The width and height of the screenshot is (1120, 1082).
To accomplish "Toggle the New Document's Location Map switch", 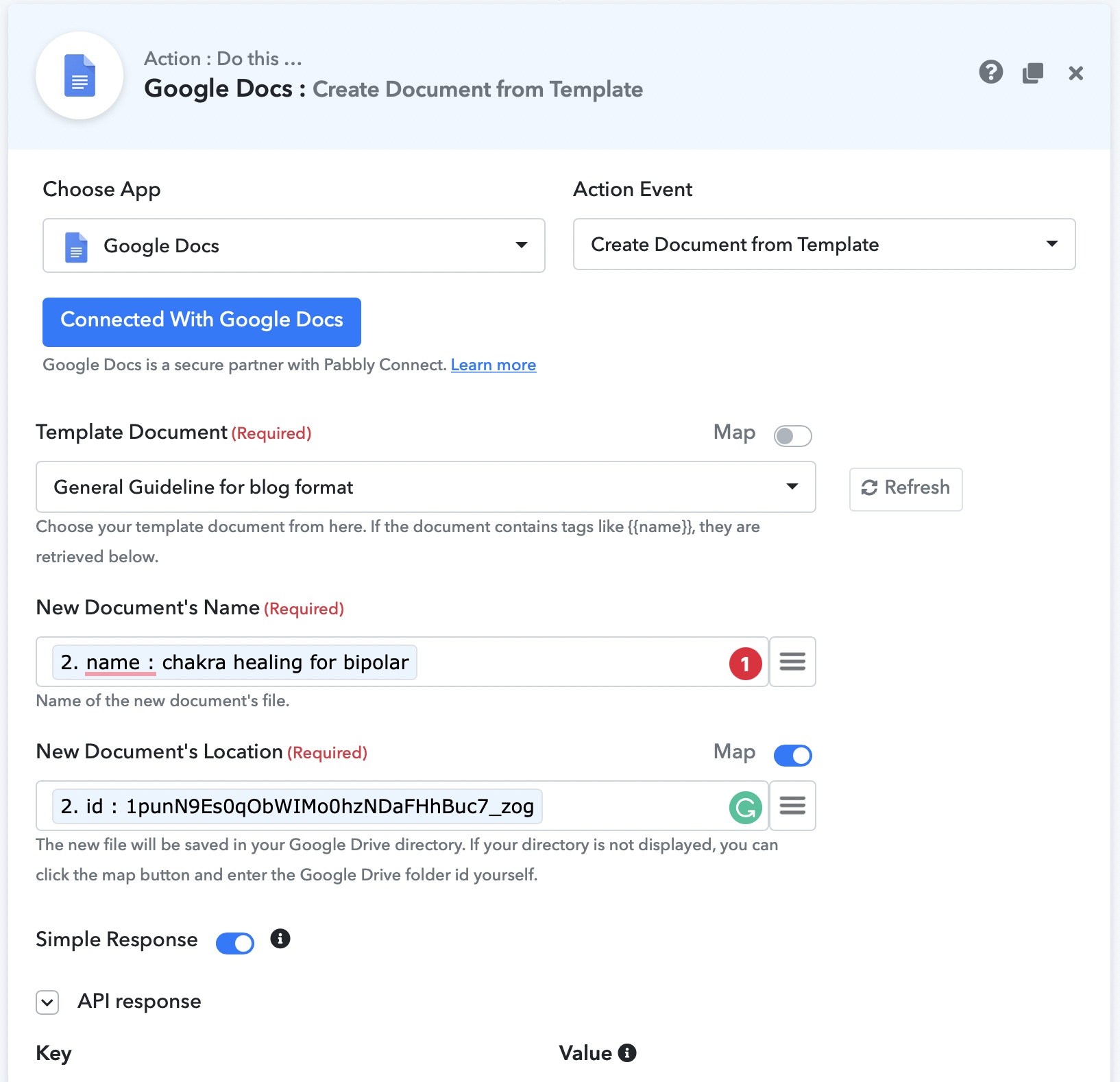I will 792,755.
